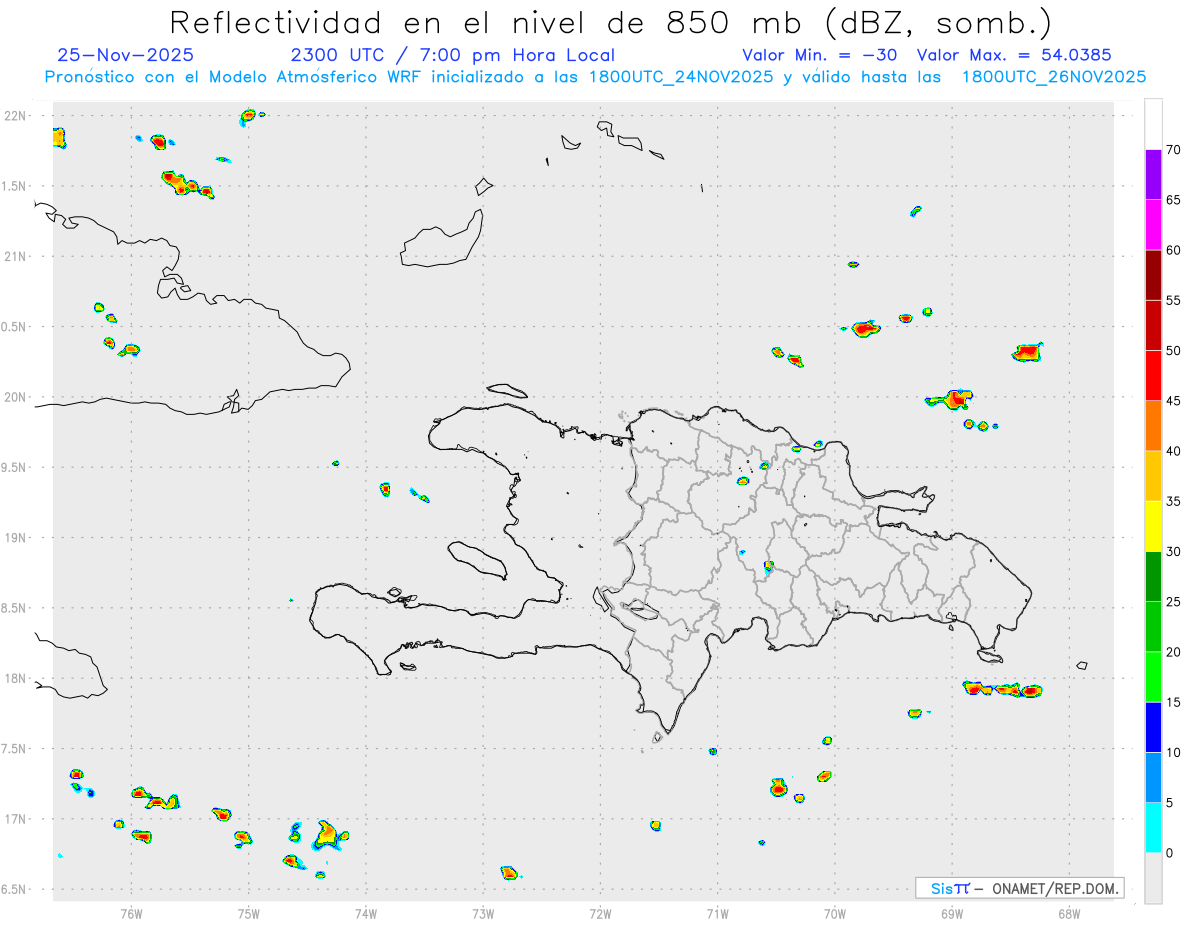Click the '22N' latitude label

(x=14, y=116)
